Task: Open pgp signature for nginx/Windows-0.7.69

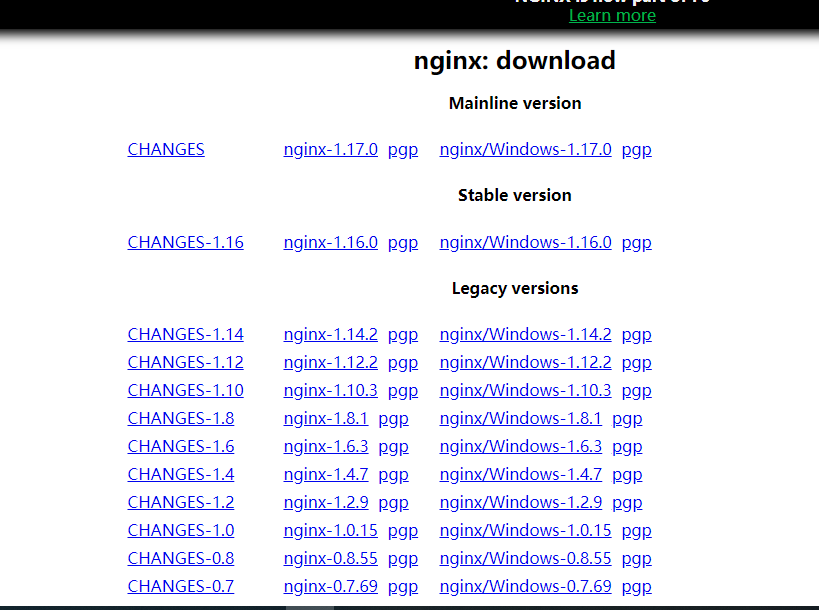Action: (637, 588)
